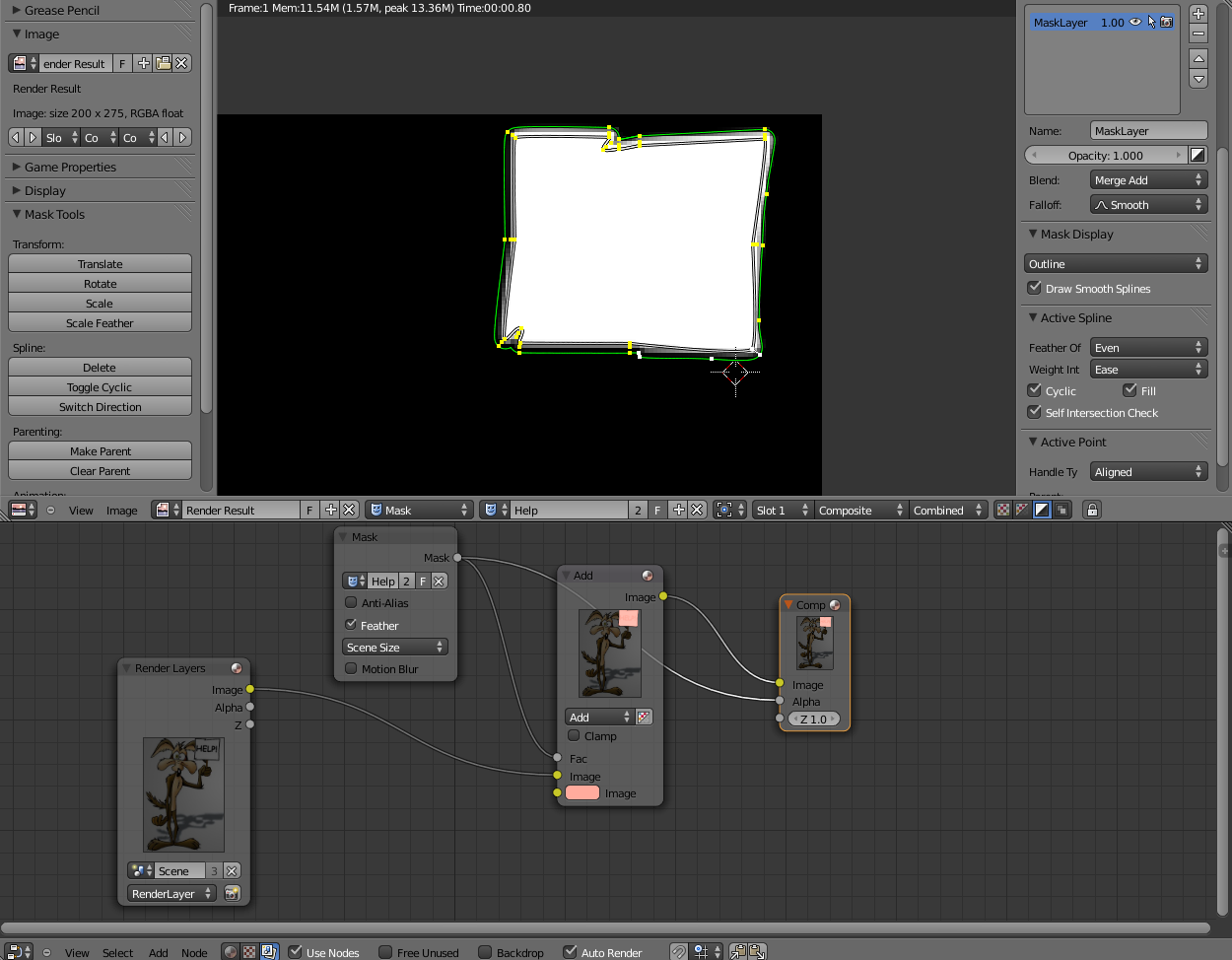Toggle Cyclic in Active Spline panel
The height and width of the screenshot is (960, 1232).
[1034, 390]
